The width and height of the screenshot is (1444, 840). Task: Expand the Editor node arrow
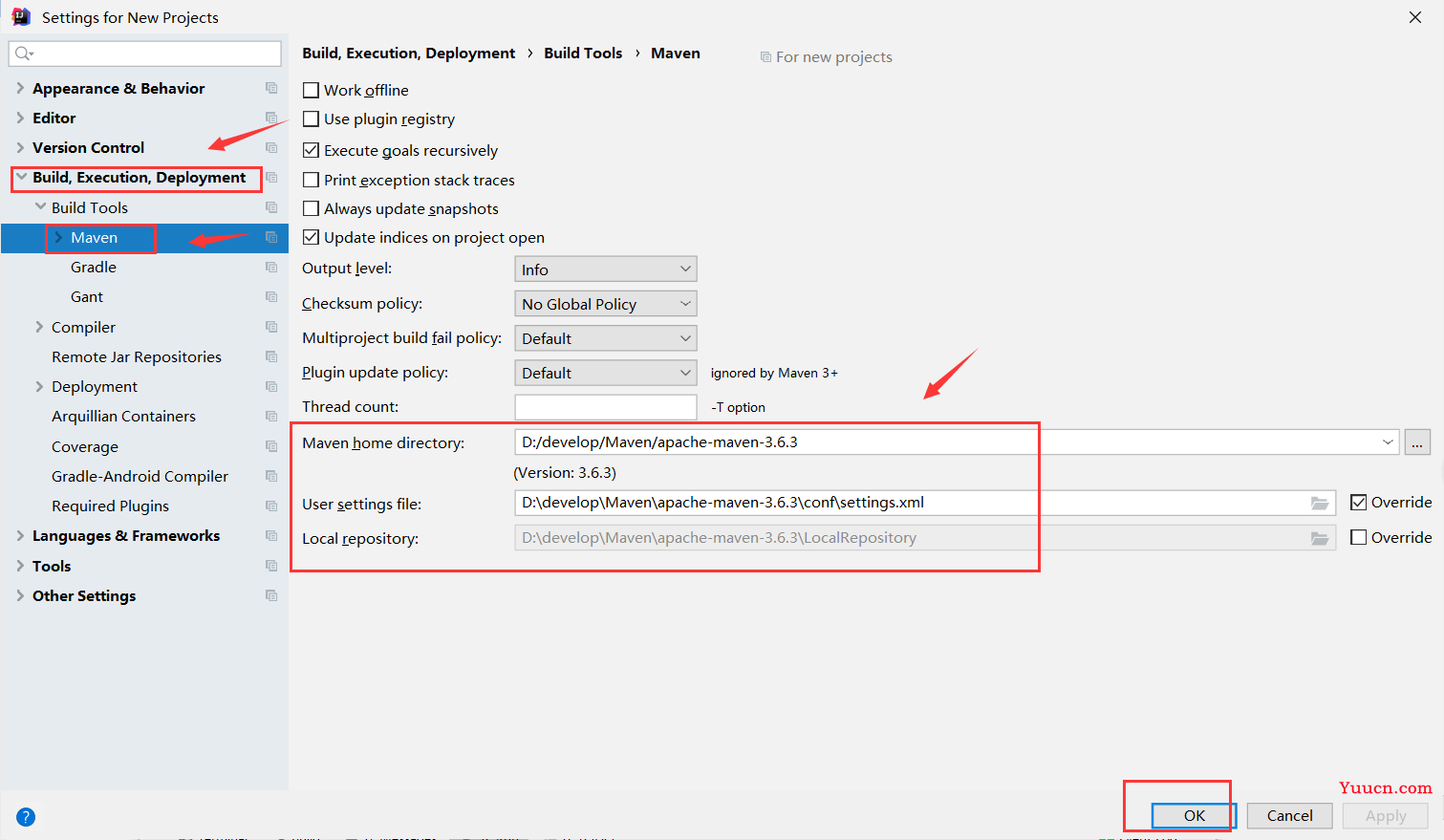[x=20, y=118]
